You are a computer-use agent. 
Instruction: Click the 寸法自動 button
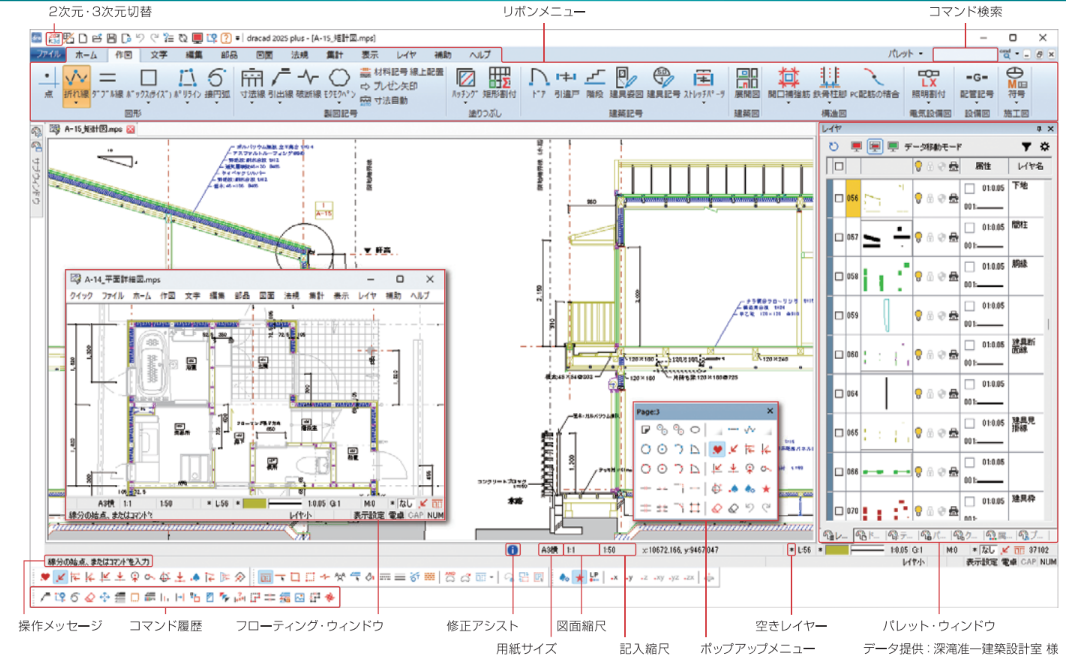[385, 101]
